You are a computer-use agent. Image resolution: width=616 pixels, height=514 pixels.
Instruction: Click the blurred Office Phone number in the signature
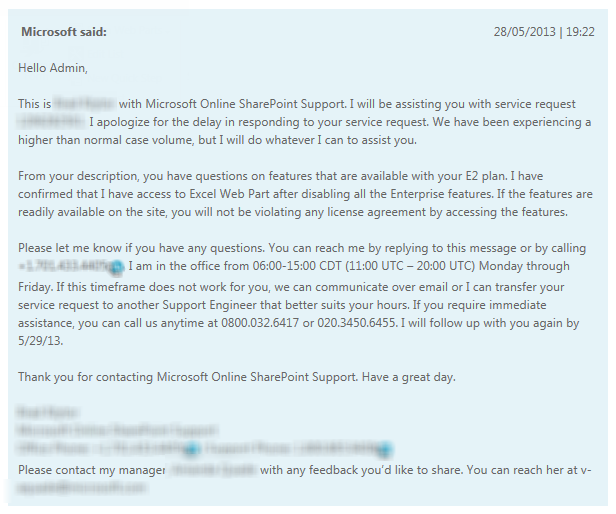[x=153, y=449]
